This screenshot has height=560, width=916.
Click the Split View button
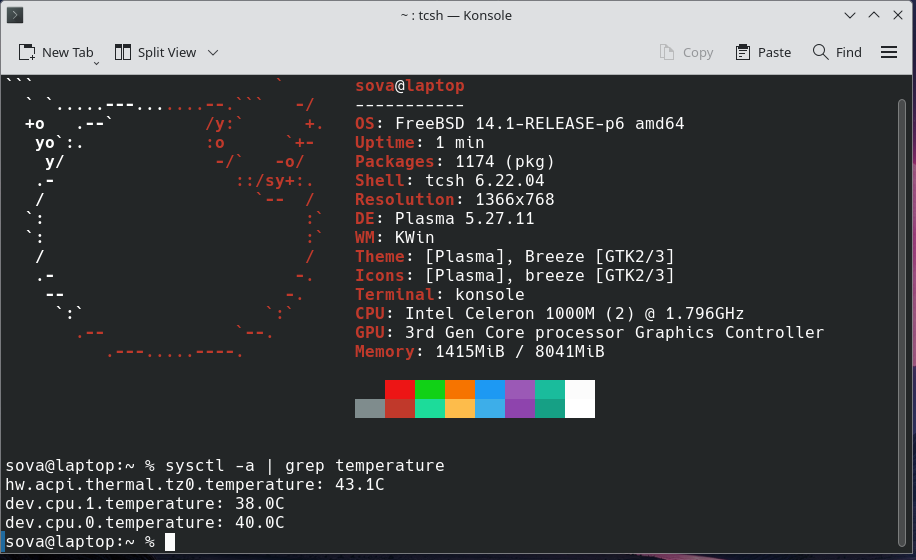pos(155,53)
